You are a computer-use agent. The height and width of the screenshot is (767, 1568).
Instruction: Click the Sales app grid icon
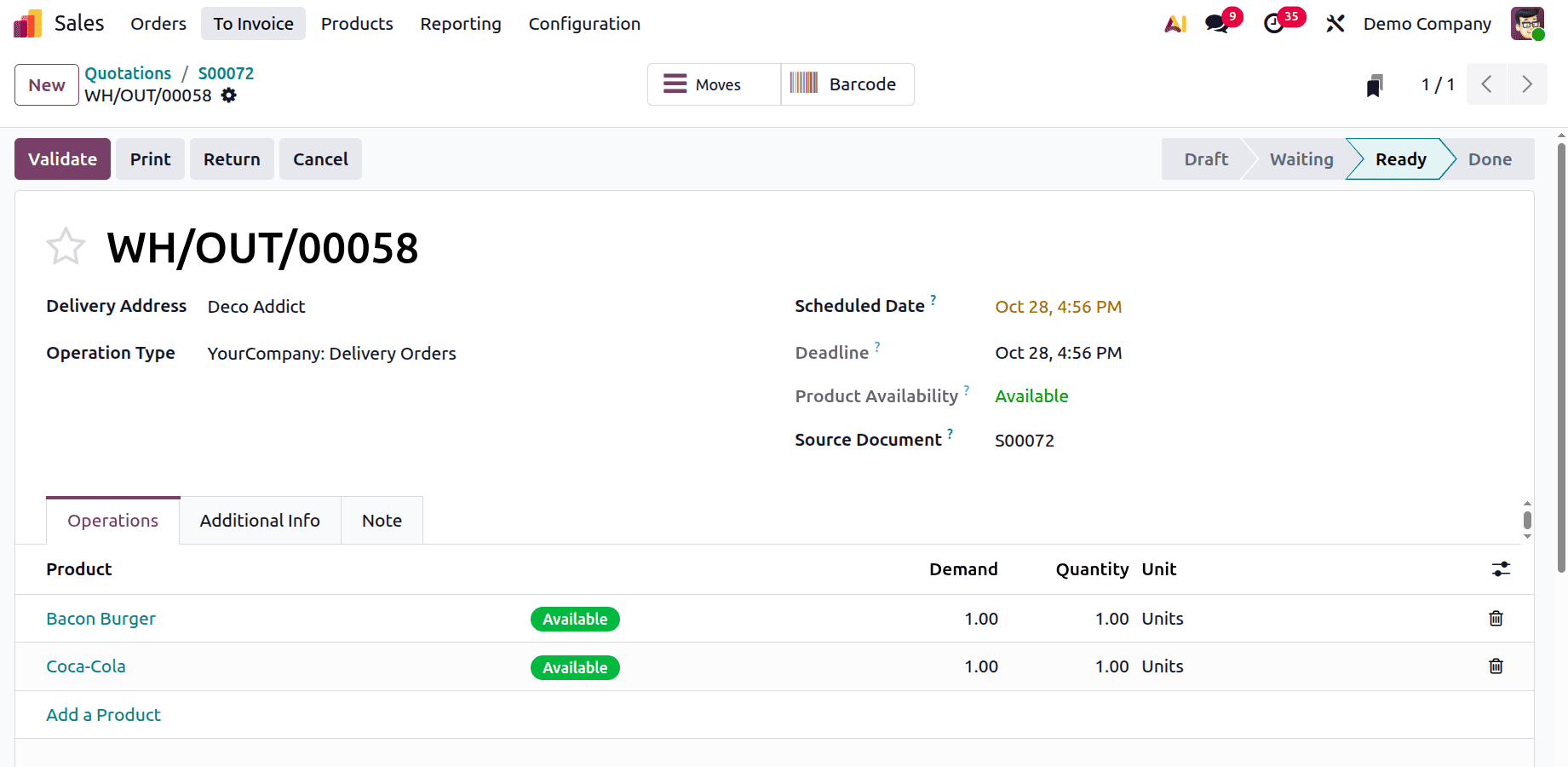tap(26, 23)
